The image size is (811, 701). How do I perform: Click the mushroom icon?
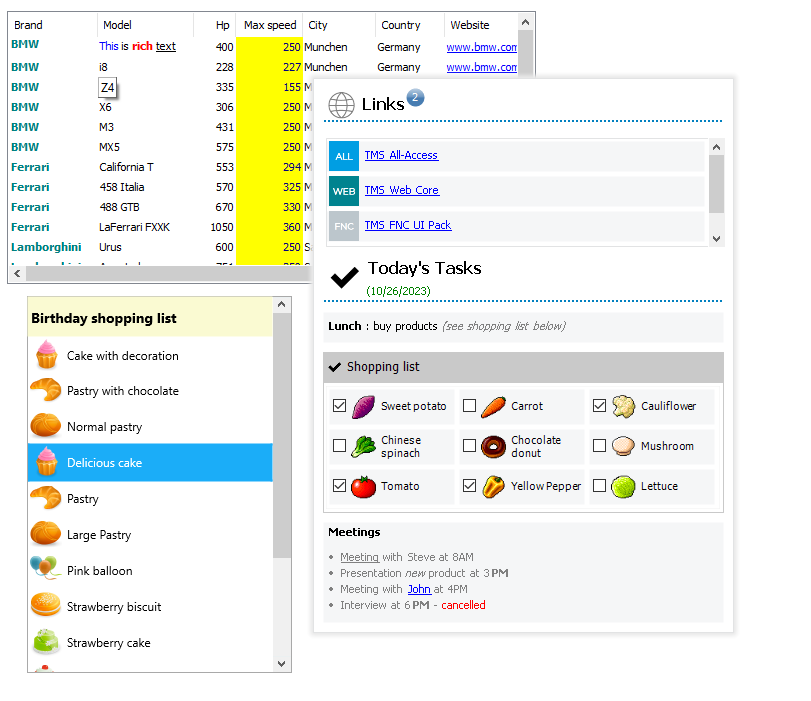tap(623, 446)
